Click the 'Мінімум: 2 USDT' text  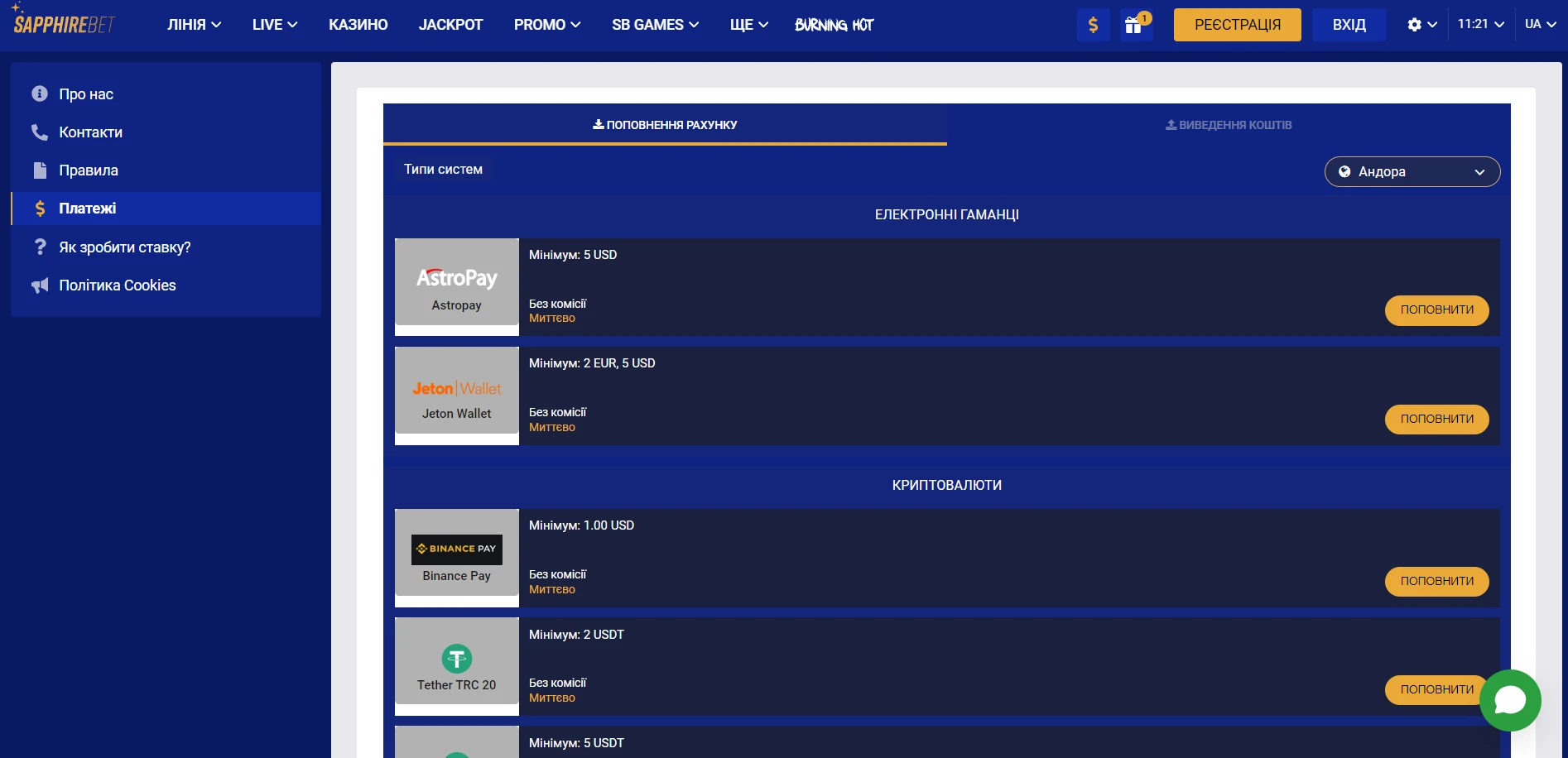(576, 635)
